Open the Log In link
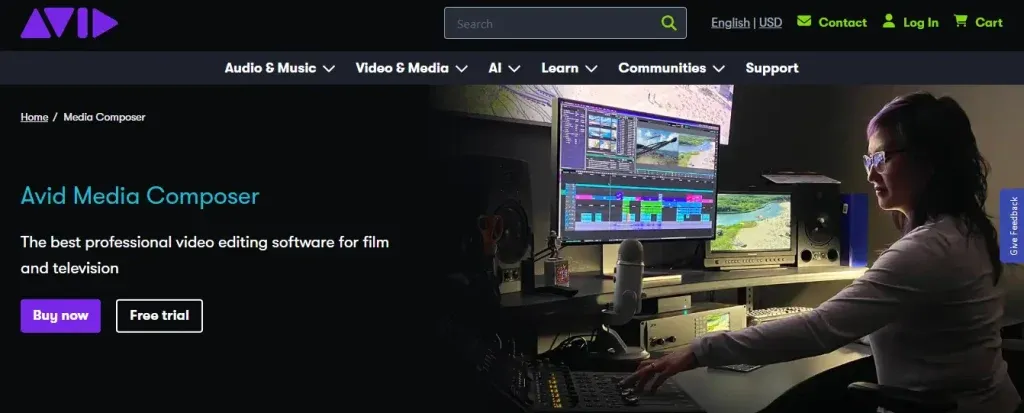Viewport: 1024px width, 413px height. (x=921, y=23)
